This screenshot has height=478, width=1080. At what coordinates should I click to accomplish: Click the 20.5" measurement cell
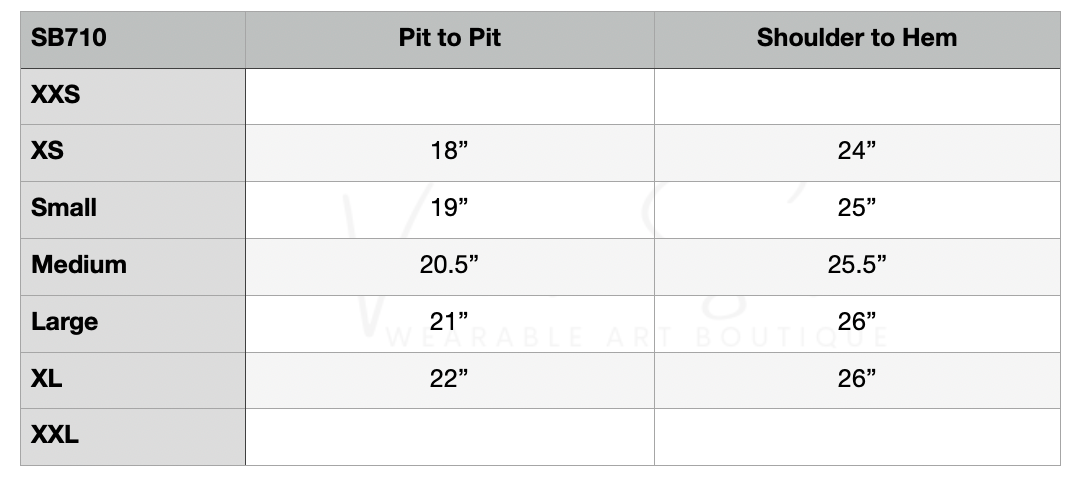pos(450,266)
